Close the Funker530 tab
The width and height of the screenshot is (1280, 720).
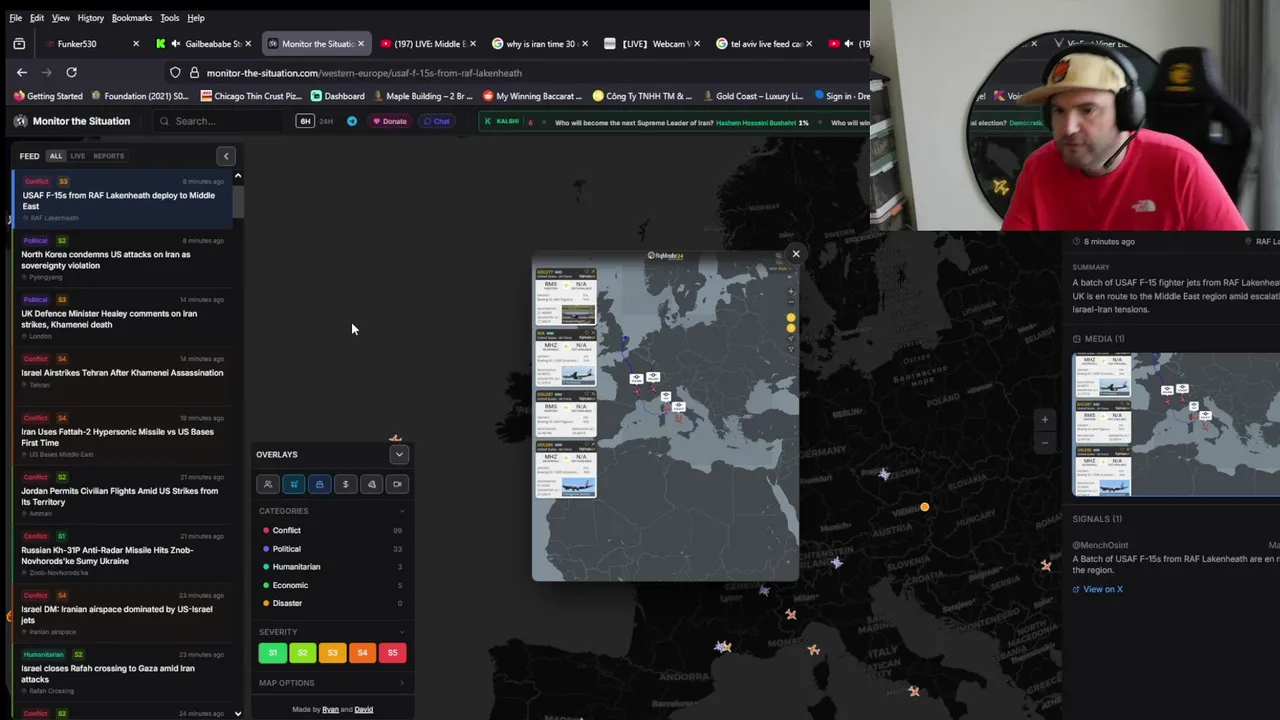pos(136,44)
